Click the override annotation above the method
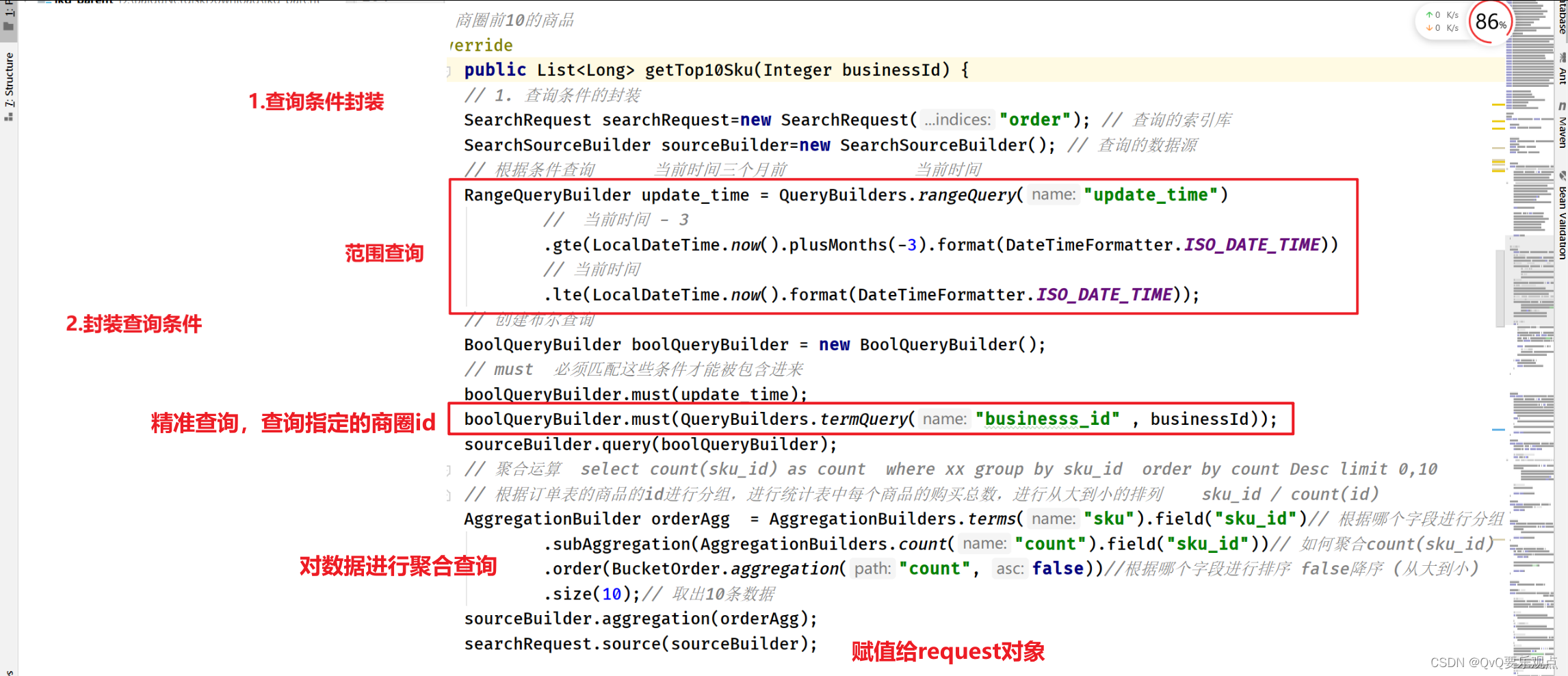Viewport: 1568px width, 676px height. 482,45
